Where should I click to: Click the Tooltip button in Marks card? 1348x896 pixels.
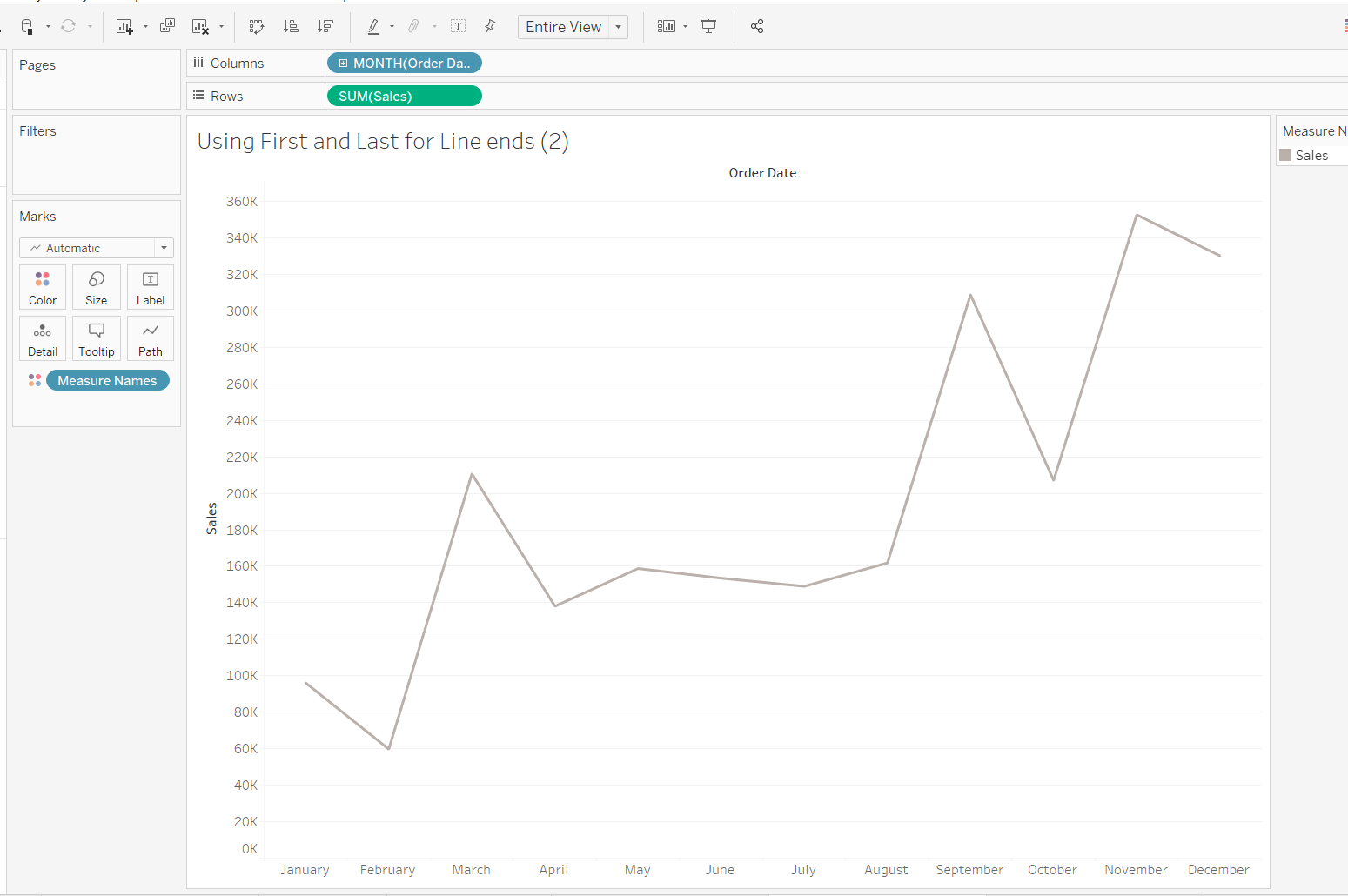click(97, 338)
